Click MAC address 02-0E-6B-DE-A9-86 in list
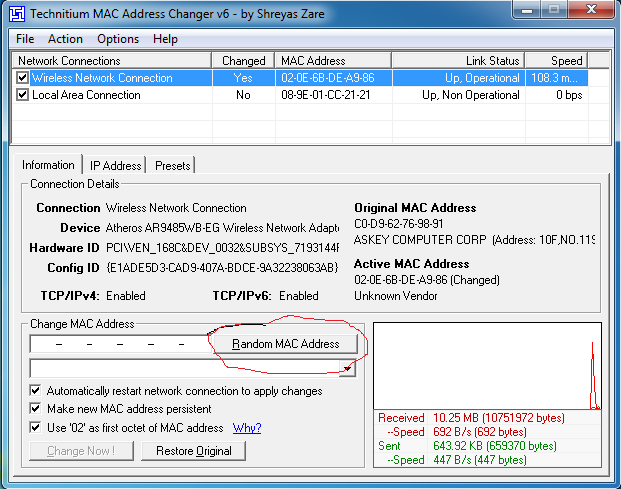621x489 pixels. click(328, 78)
